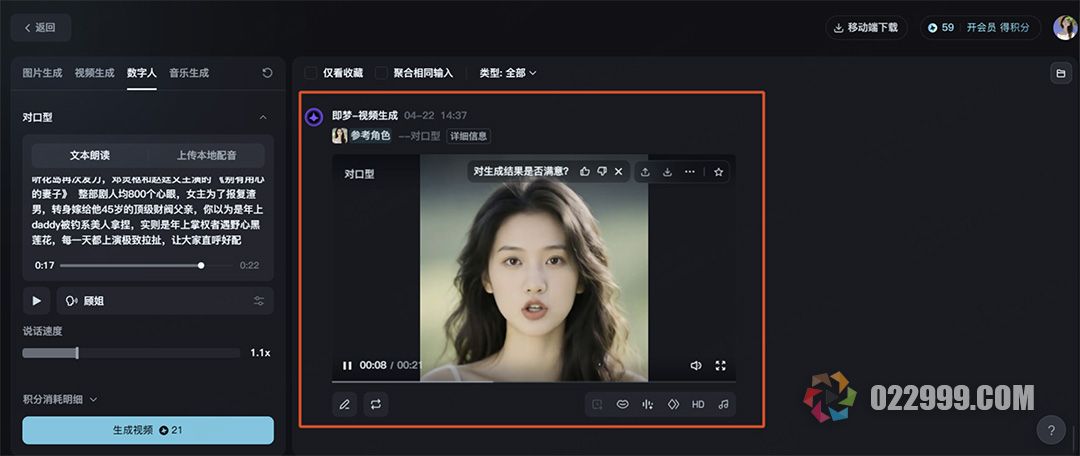This screenshot has height=456, width=1080.
Task: Open the user avatar menu
Action: point(1065,28)
